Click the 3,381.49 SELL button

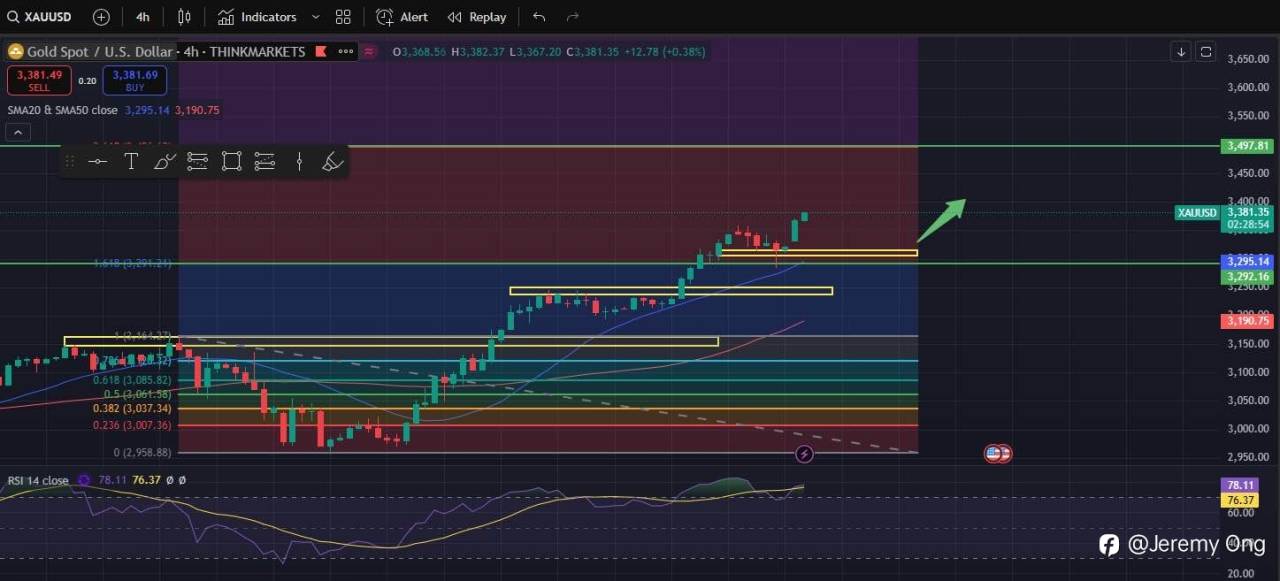[x=39, y=81]
